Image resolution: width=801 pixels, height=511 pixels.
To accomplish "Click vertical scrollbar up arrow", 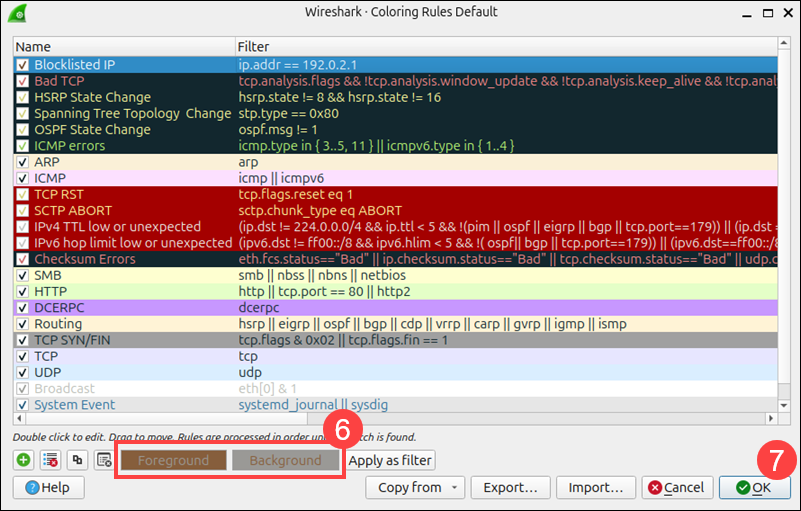I will 784,43.
